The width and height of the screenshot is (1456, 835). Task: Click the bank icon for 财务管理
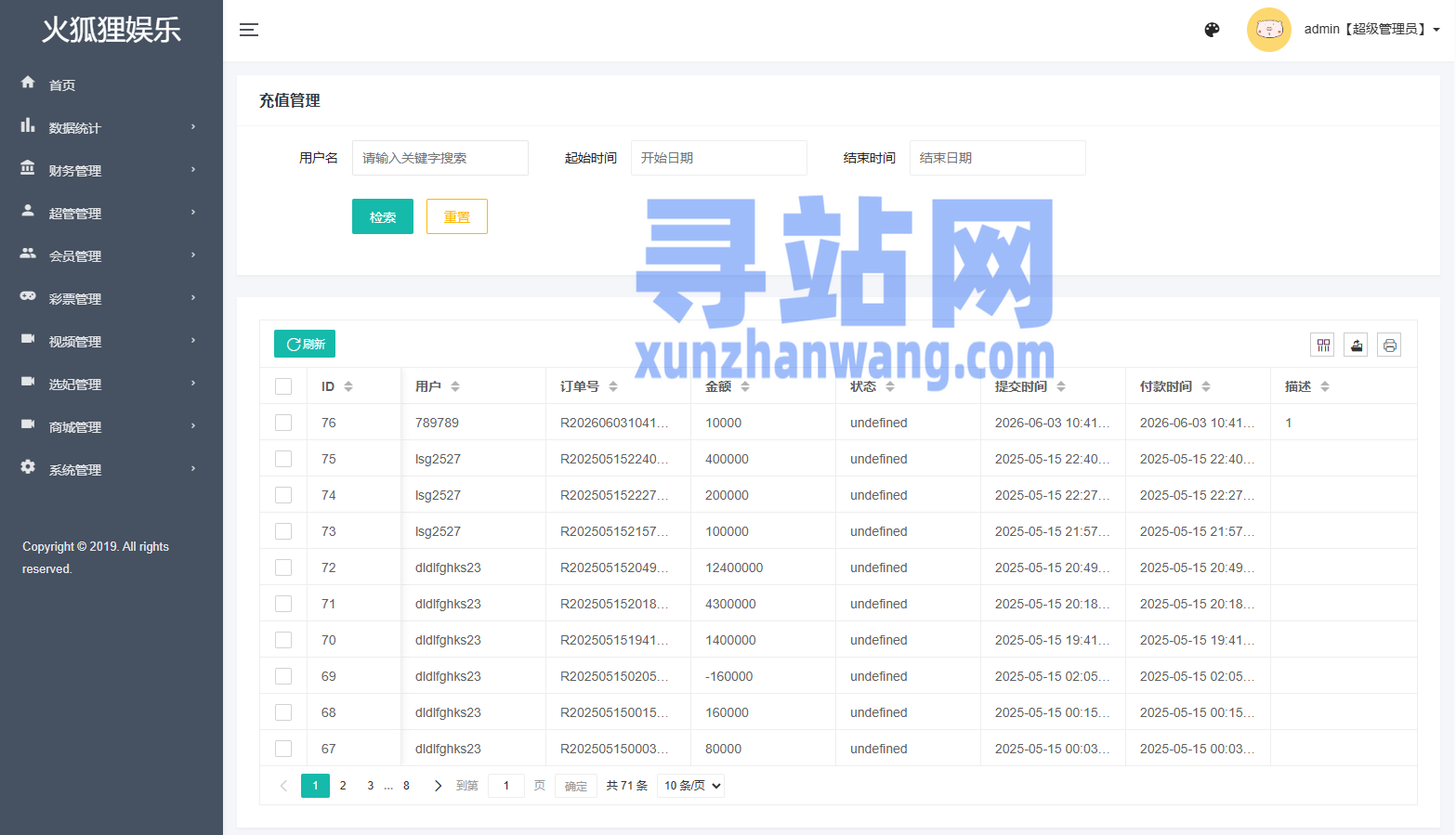(x=28, y=168)
